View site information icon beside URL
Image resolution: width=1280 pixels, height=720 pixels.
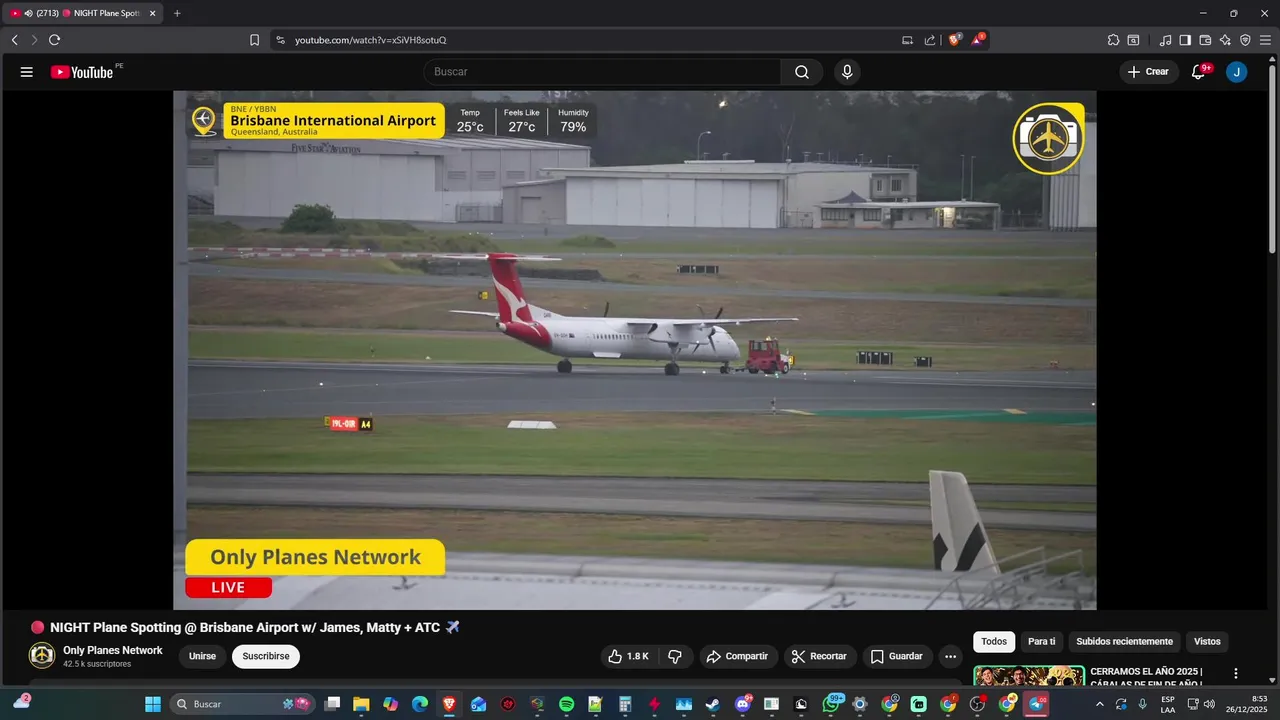(280, 40)
